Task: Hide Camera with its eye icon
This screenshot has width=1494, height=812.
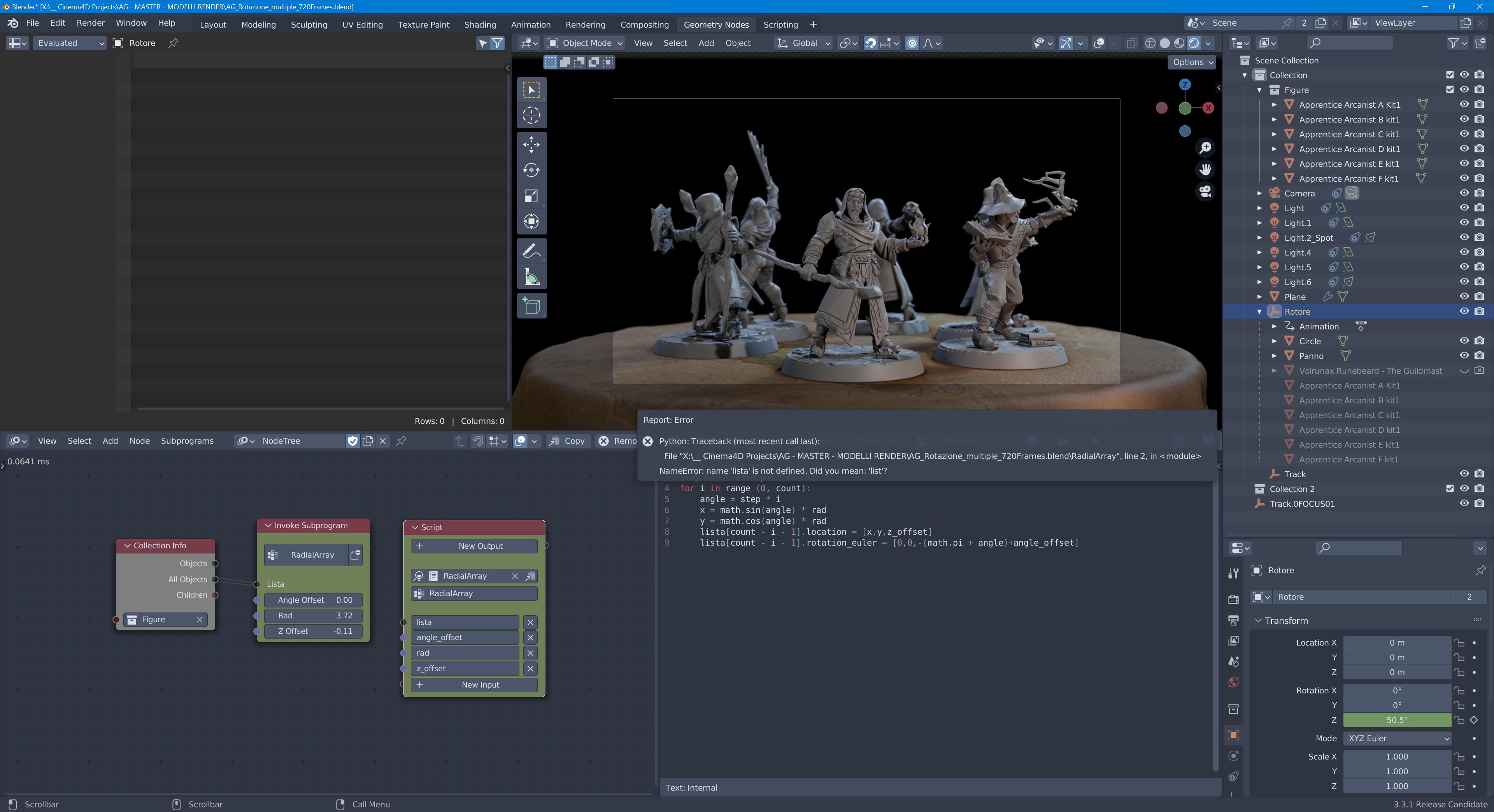Action: point(1464,193)
